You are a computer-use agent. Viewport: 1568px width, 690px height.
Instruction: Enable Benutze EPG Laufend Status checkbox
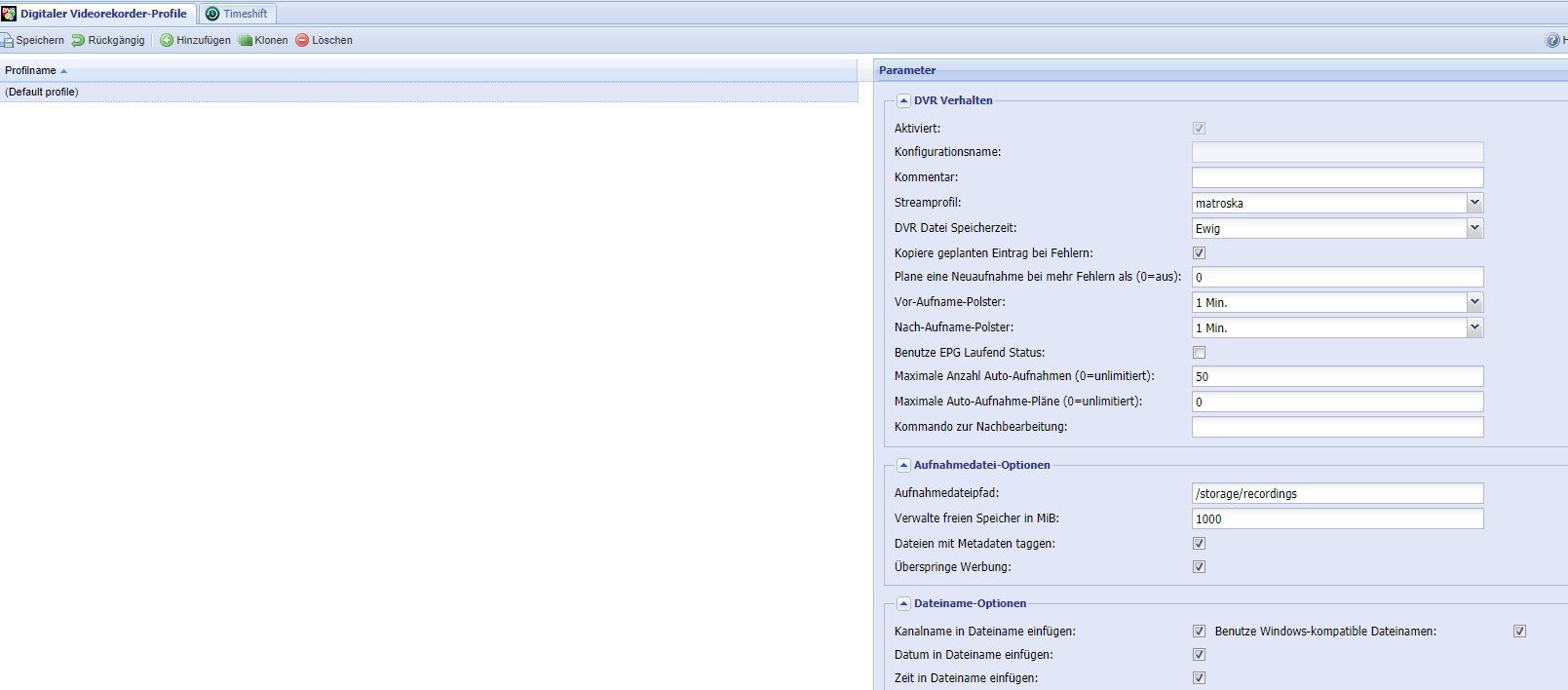[1199, 352]
